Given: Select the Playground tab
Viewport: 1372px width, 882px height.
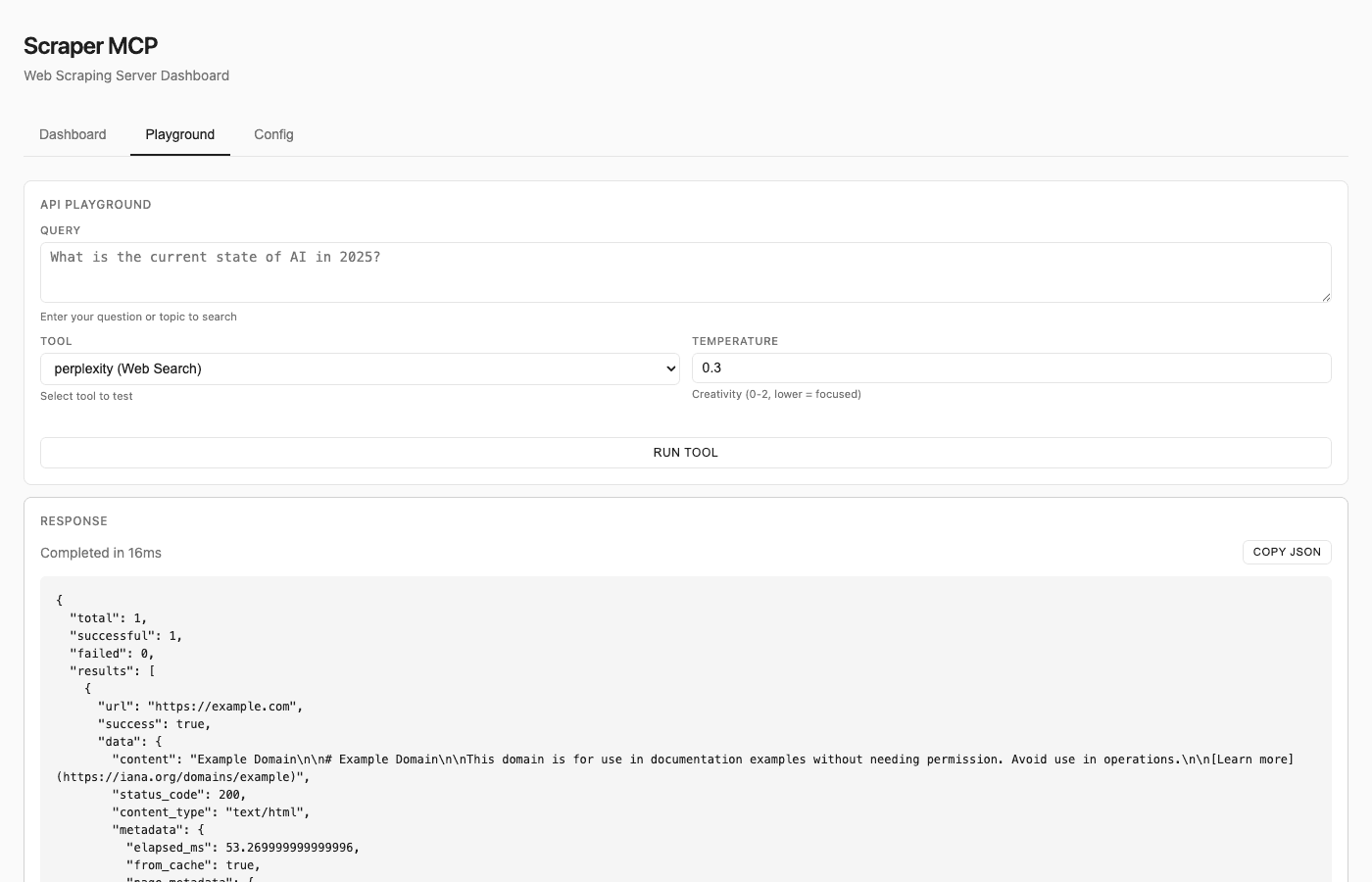Looking at the screenshot, I should 180,134.
